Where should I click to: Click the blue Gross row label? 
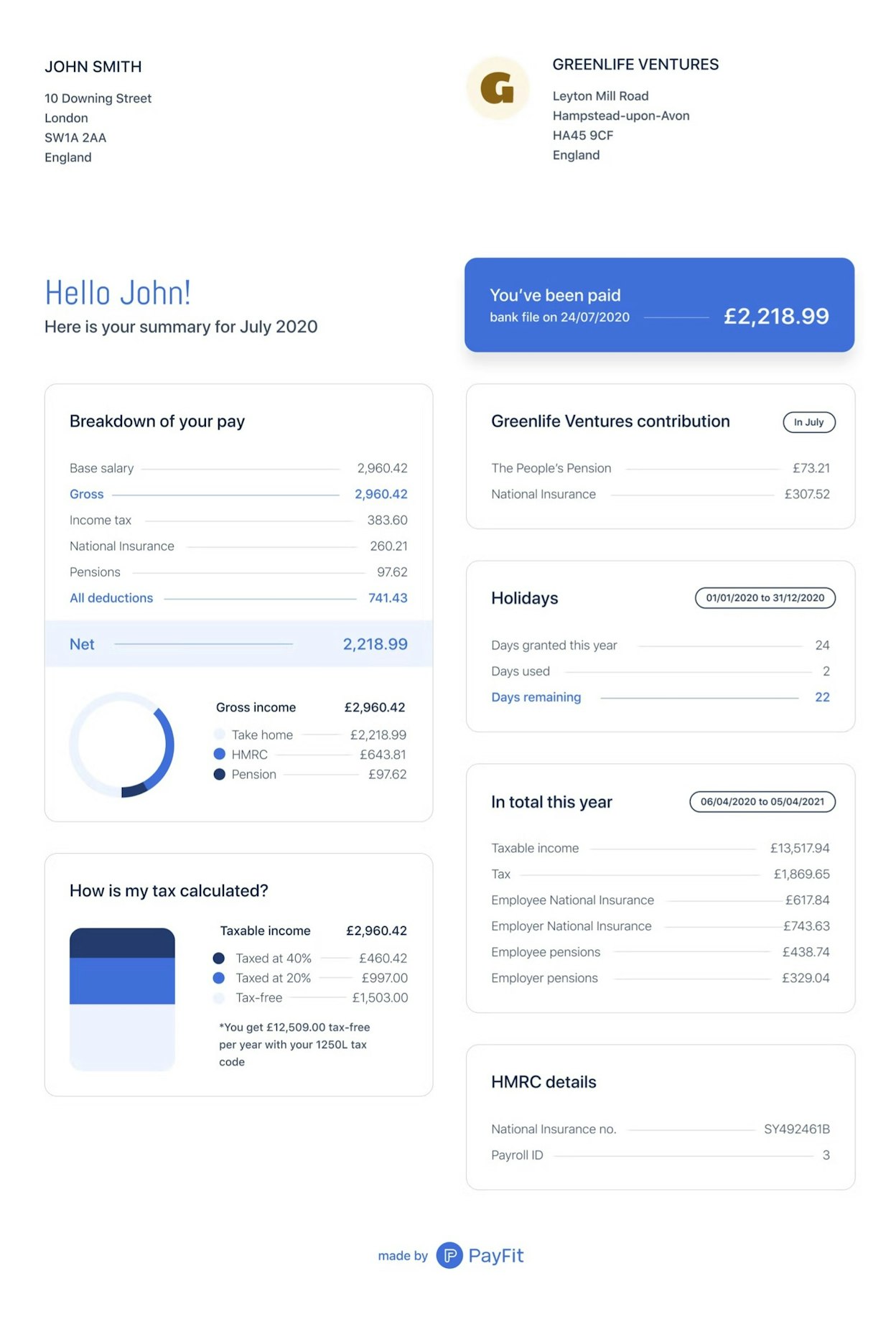click(x=87, y=494)
